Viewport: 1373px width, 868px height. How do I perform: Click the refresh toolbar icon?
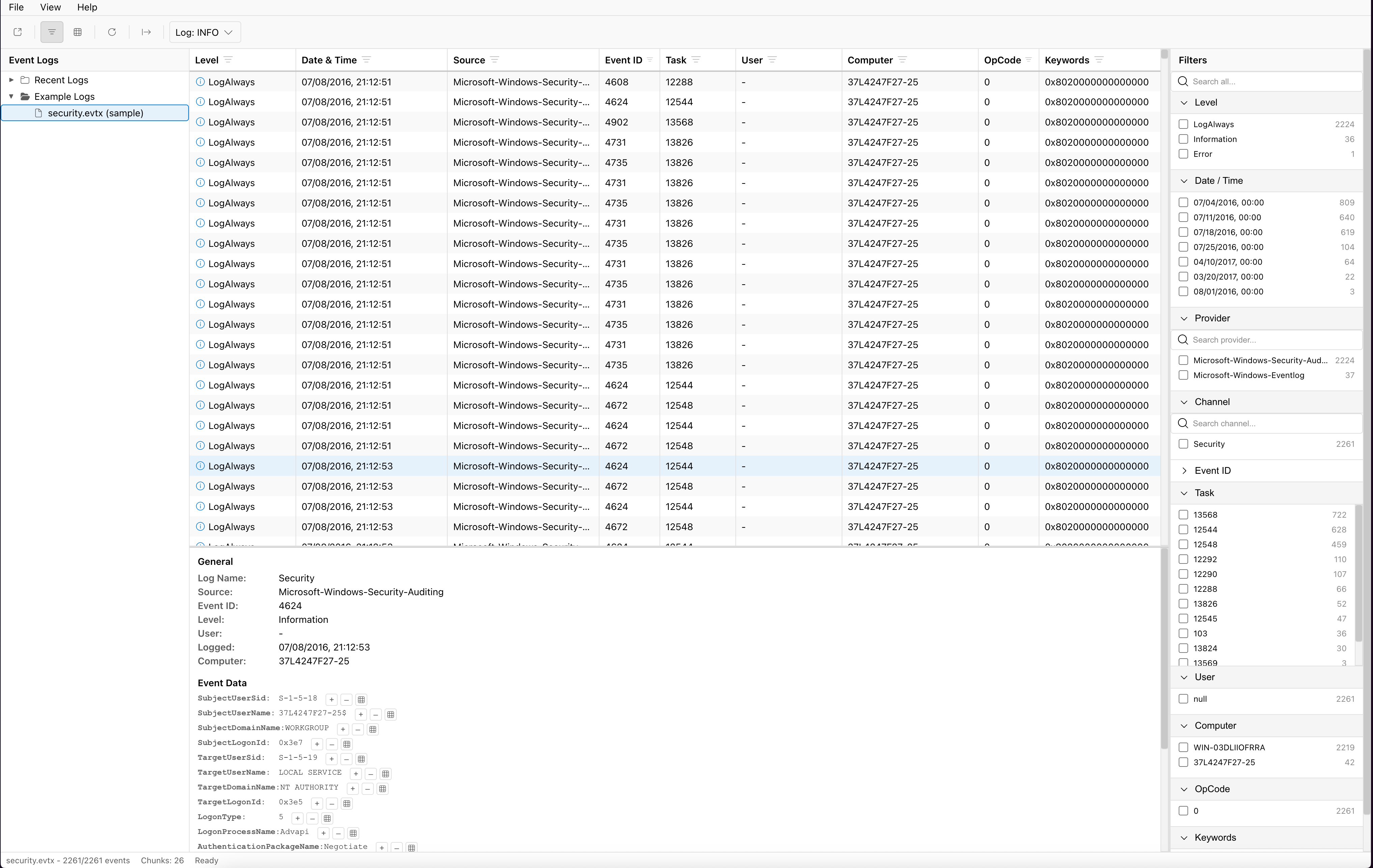pyautogui.click(x=112, y=32)
